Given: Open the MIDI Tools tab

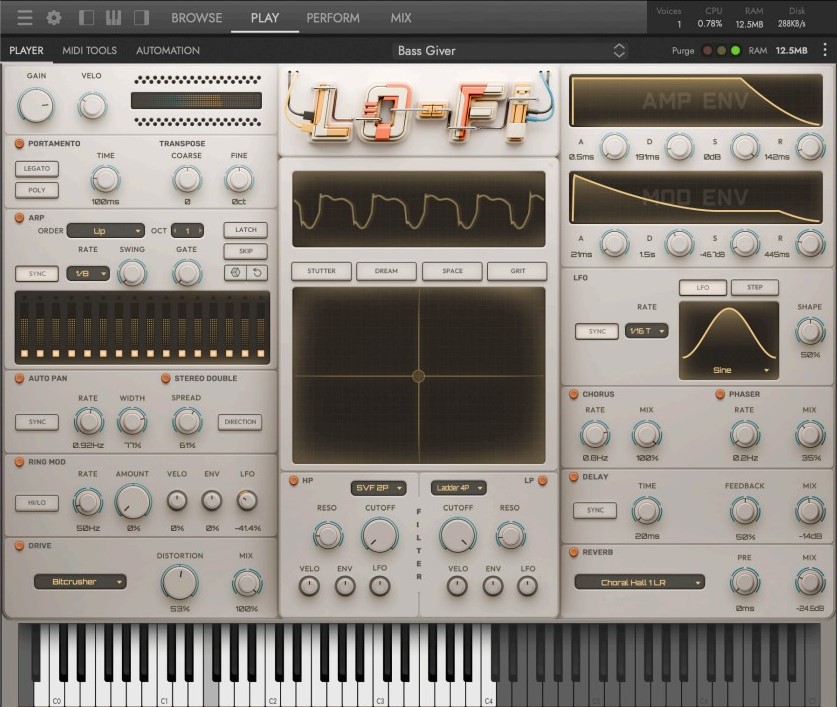Looking at the screenshot, I should [89, 50].
